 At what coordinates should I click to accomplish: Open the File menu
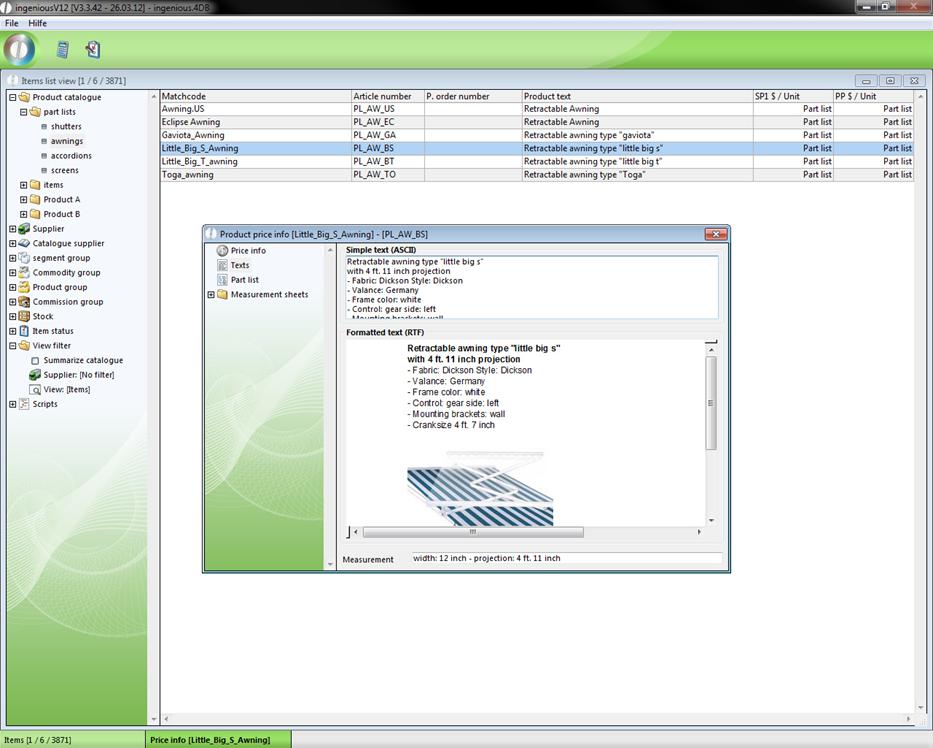[x=12, y=23]
